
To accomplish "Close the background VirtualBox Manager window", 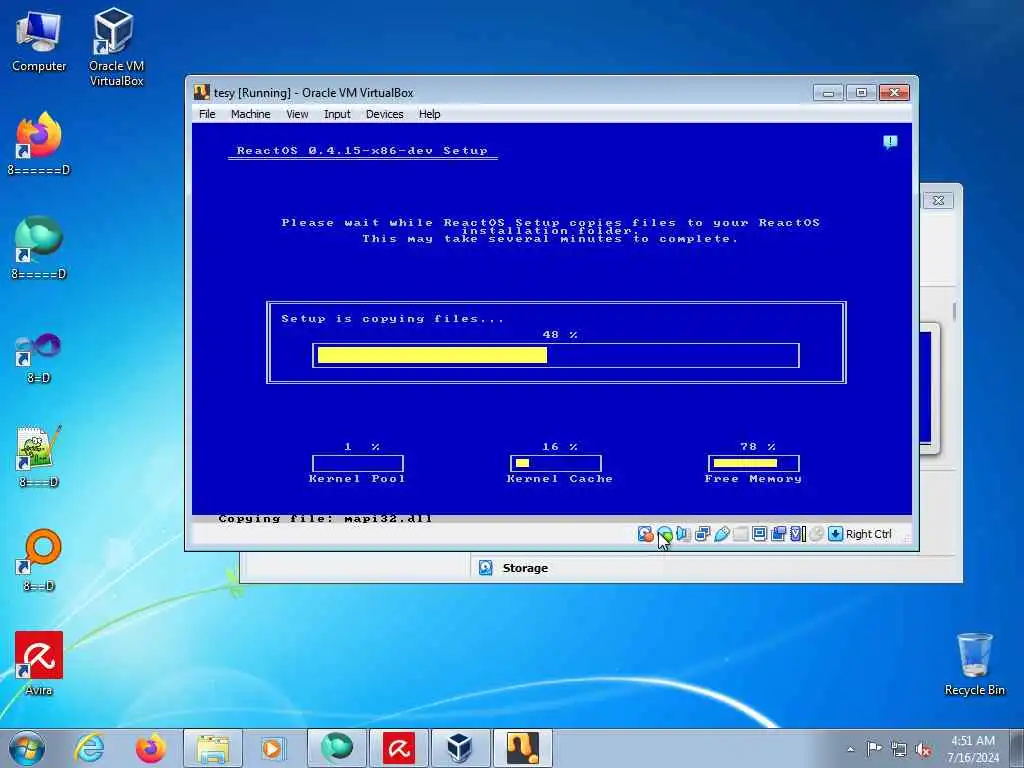I will click(x=938, y=200).
